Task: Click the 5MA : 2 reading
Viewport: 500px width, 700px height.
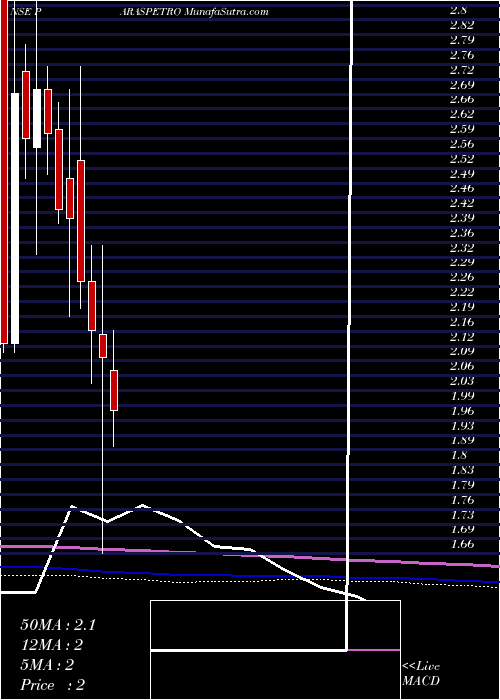Action: (47, 665)
